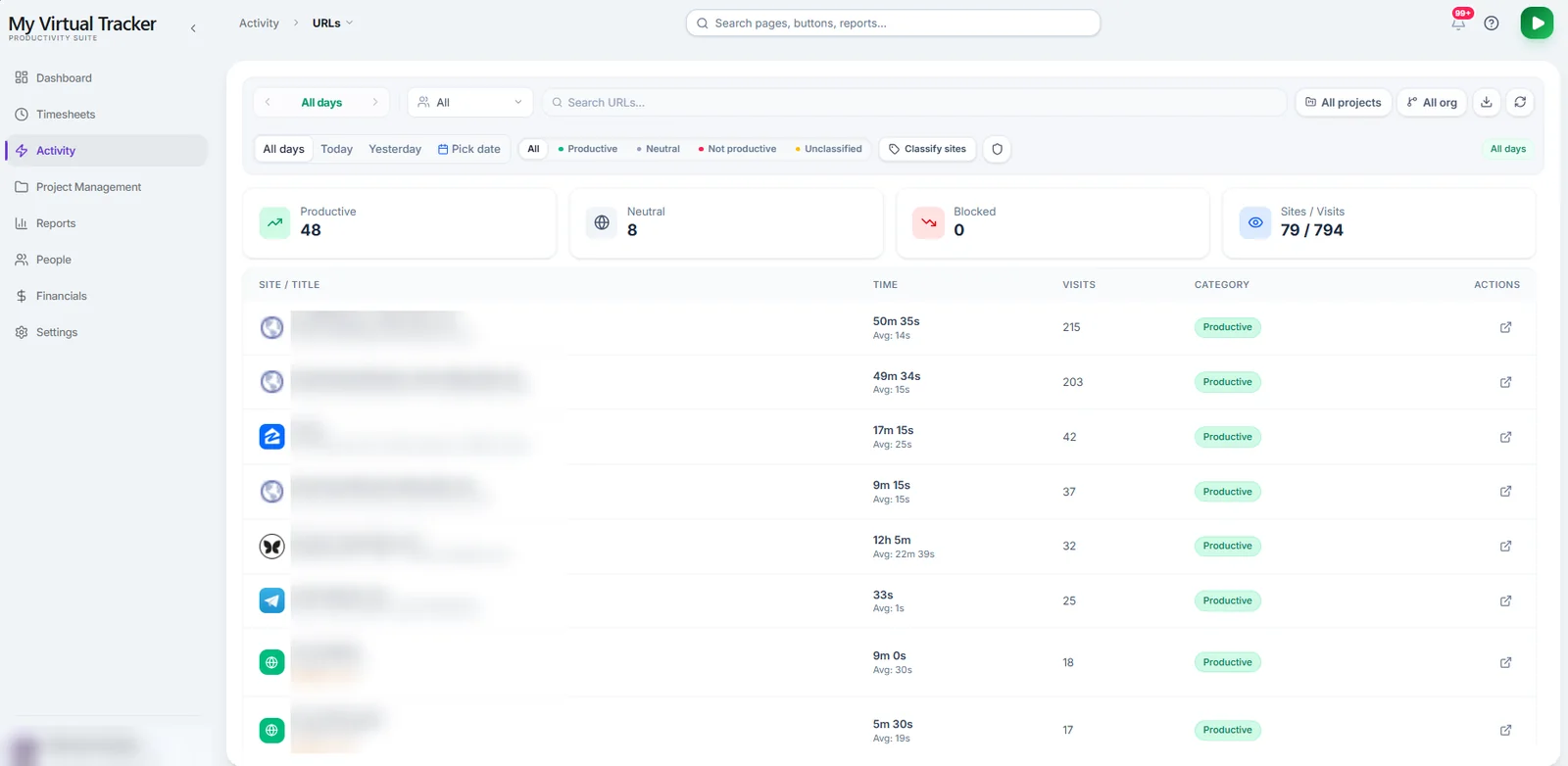The image size is (1568, 766).
Task: Start the green play timer button
Action: pyautogui.click(x=1537, y=23)
